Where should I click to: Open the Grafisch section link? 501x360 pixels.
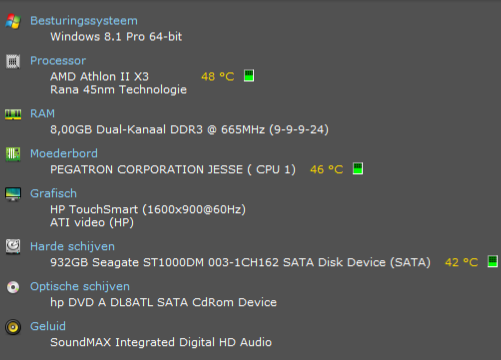pyautogui.click(x=53, y=193)
